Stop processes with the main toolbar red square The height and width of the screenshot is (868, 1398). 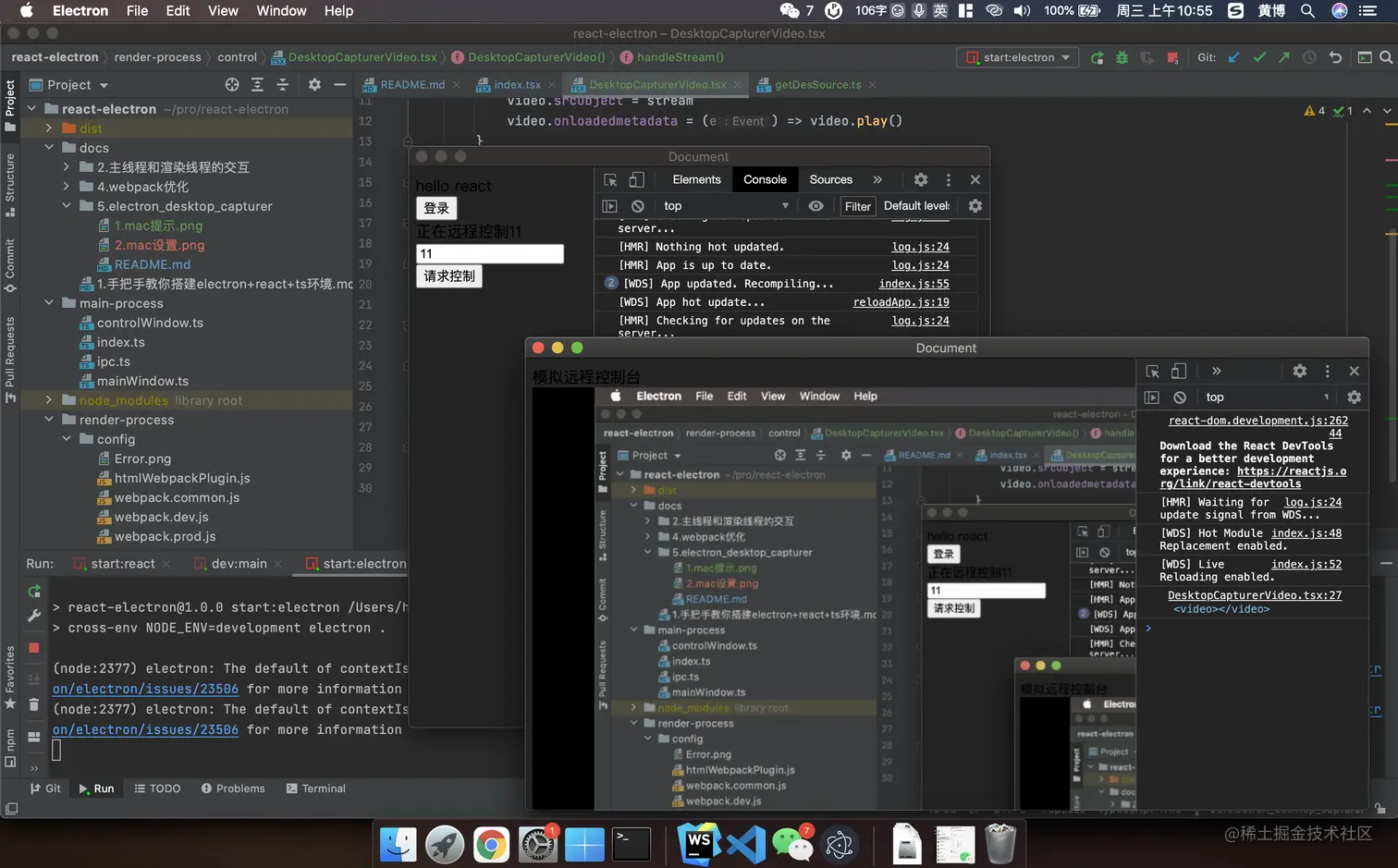coord(1172,57)
